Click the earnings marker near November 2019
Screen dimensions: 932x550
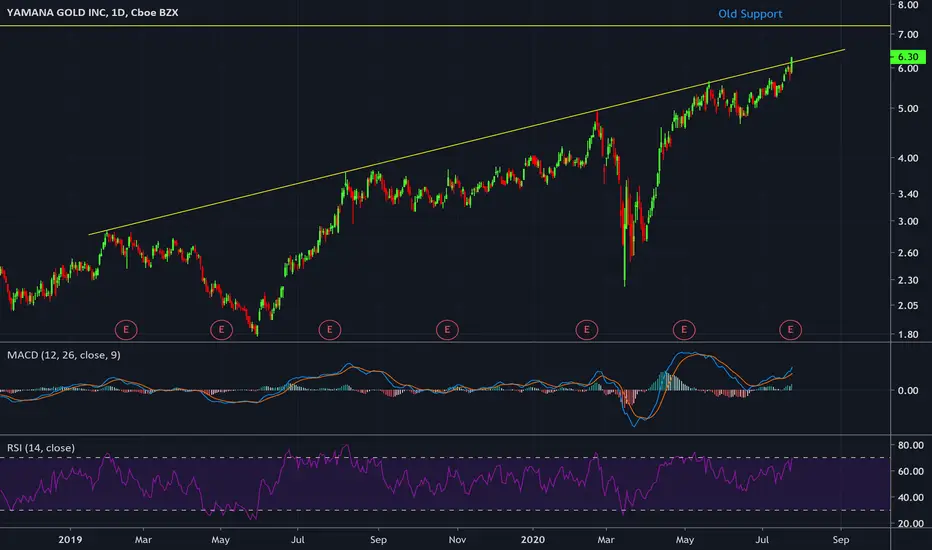tap(447, 329)
